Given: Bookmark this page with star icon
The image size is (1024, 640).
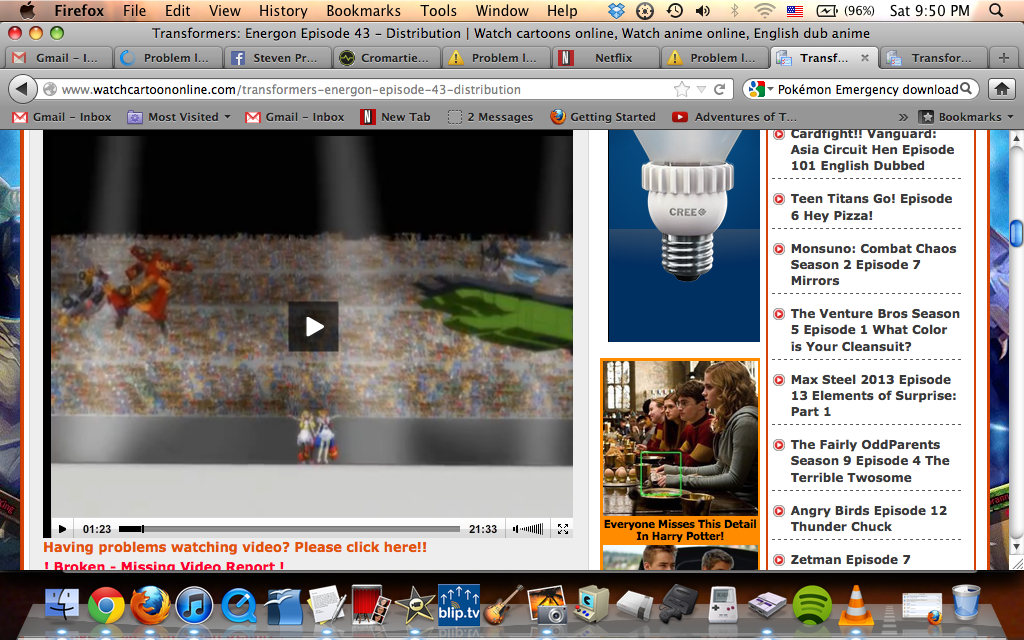Looking at the screenshot, I should tap(682, 89).
